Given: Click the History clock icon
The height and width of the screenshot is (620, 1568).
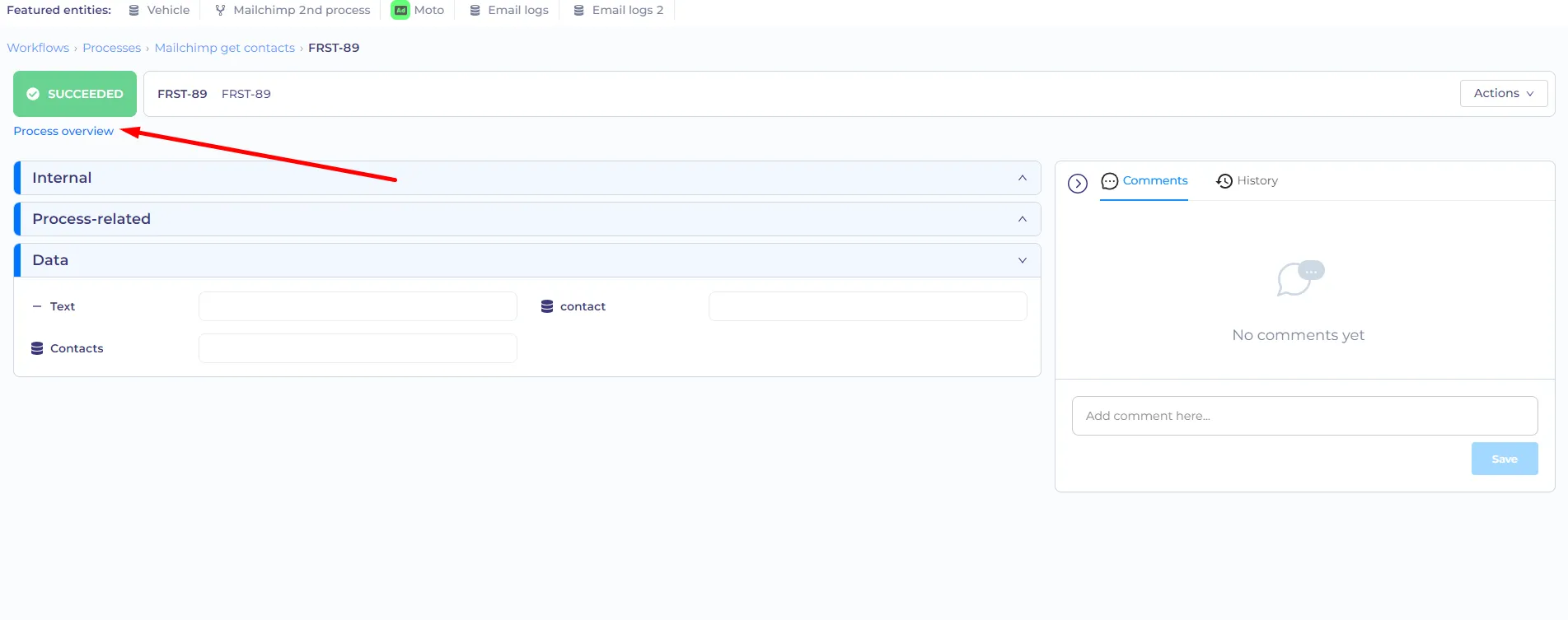Looking at the screenshot, I should [1224, 181].
